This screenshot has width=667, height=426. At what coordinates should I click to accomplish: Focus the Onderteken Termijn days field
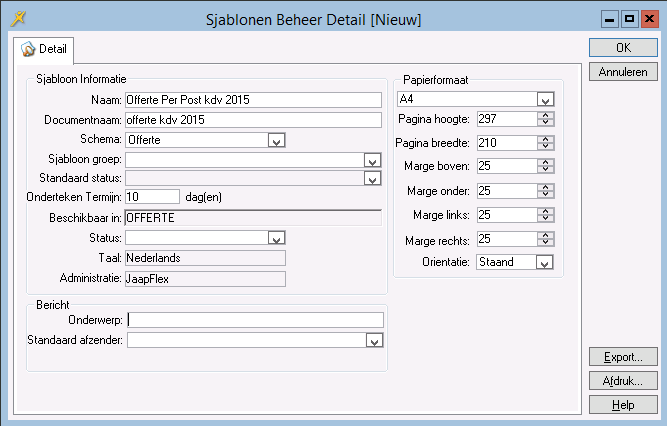tap(152, 197)
